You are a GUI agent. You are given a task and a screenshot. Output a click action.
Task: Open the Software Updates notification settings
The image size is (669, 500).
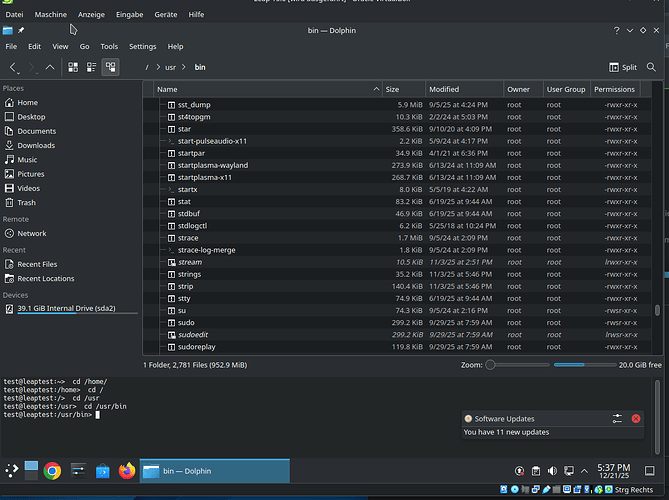coord(617,418)
